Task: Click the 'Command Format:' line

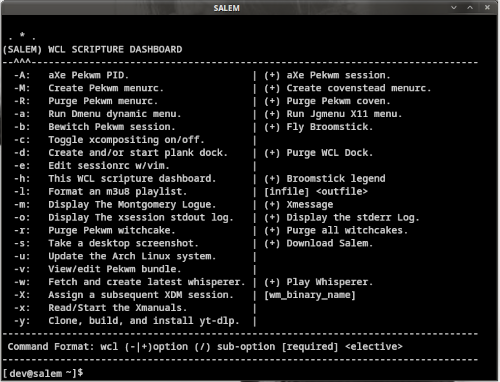Action: pyautogui.click(x=205, y=347)
